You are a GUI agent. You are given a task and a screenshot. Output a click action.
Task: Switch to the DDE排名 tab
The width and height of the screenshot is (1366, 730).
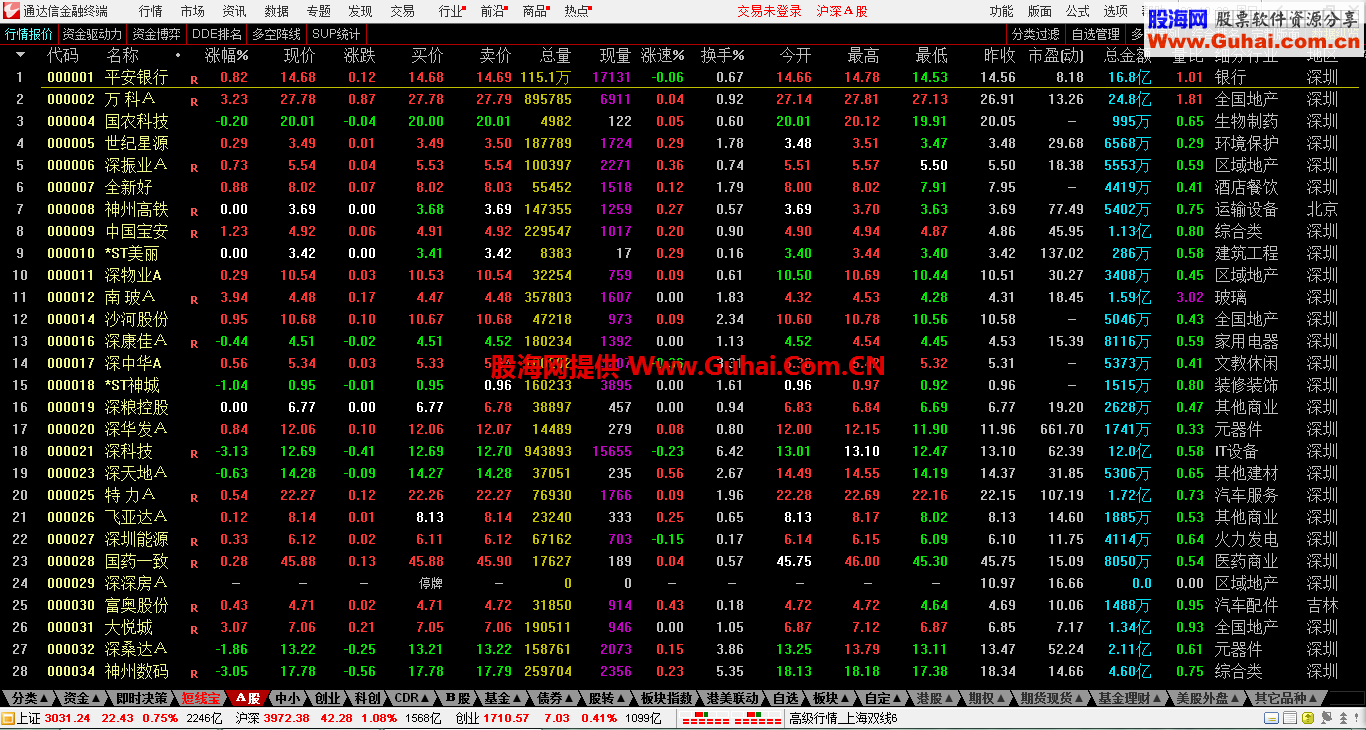[216, 33]
